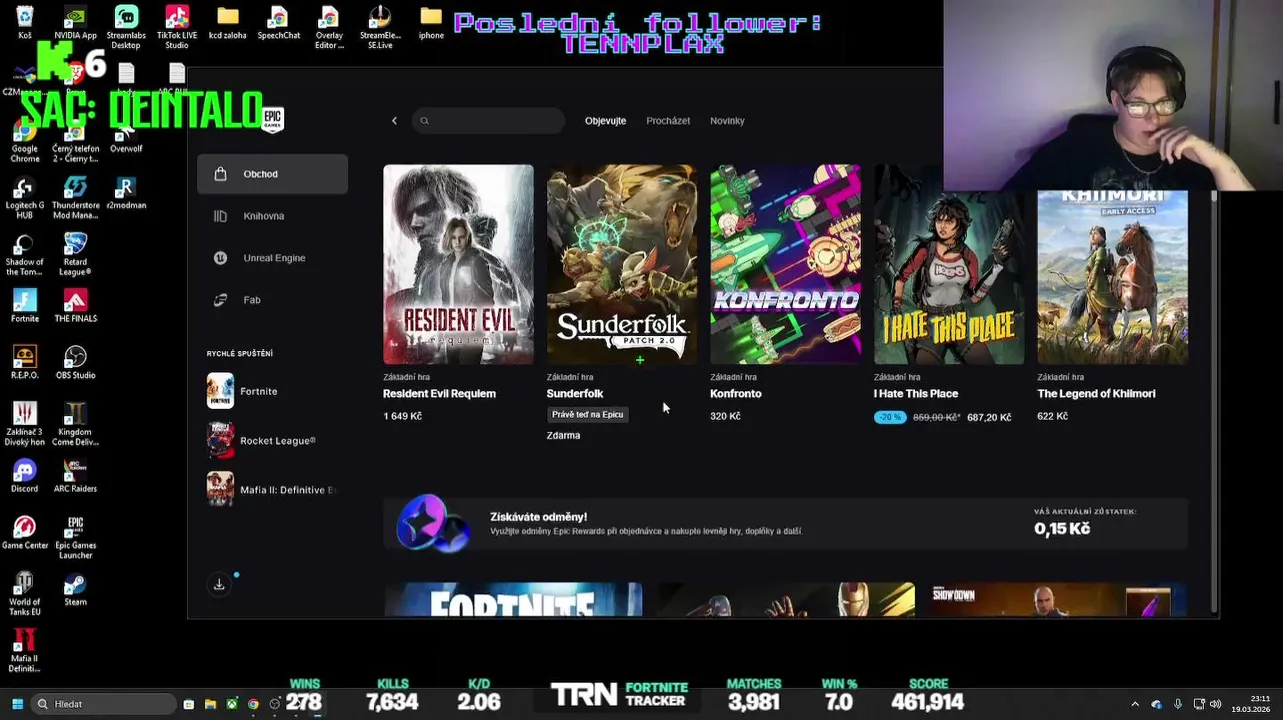Open The Legend of Khiimori cover
Screen dimensions: 1283x720
pos(1112,277)
